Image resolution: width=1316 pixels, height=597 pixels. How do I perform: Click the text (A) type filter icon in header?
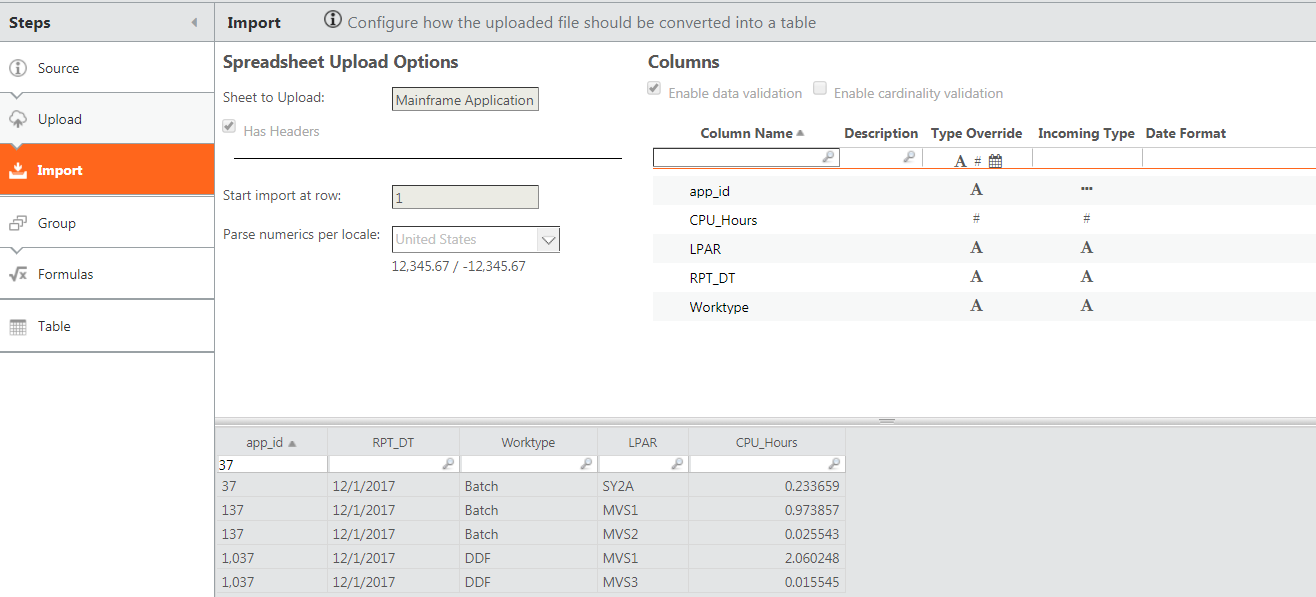click(x=960, y=160)
